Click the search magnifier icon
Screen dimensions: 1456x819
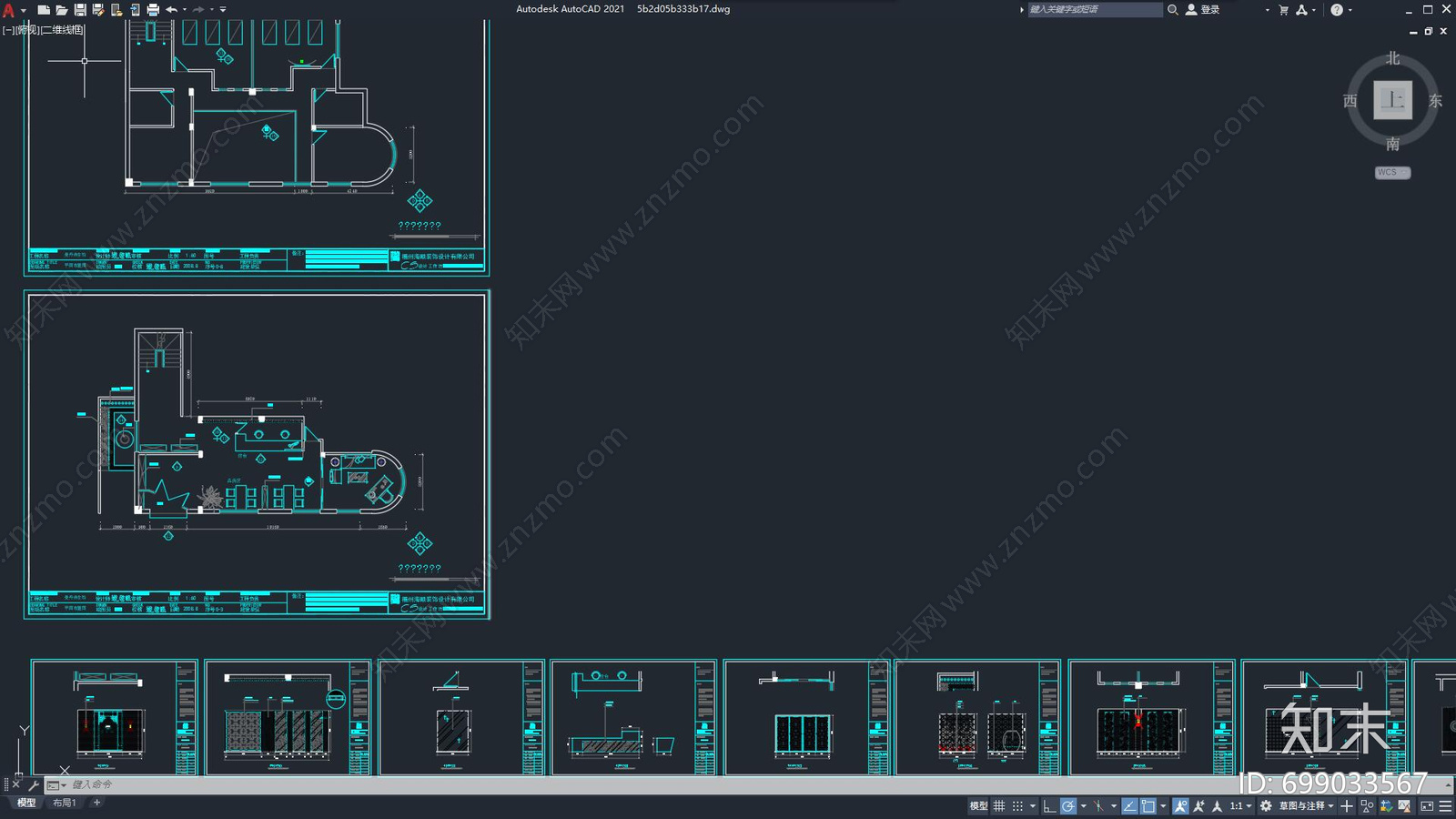click(x=1173, y=10)
